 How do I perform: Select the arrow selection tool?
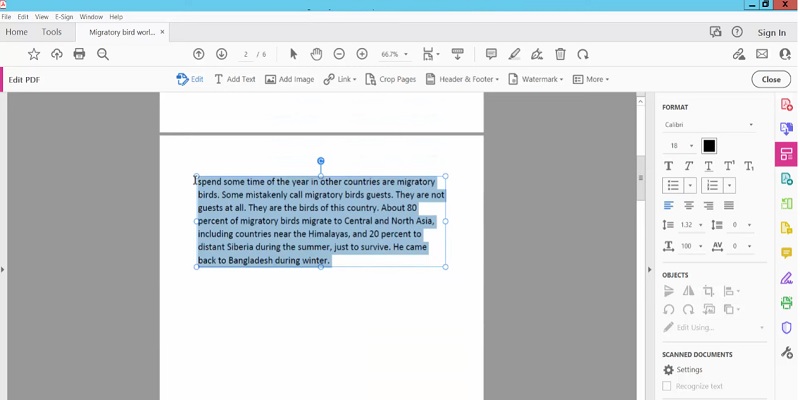(293, 54)
